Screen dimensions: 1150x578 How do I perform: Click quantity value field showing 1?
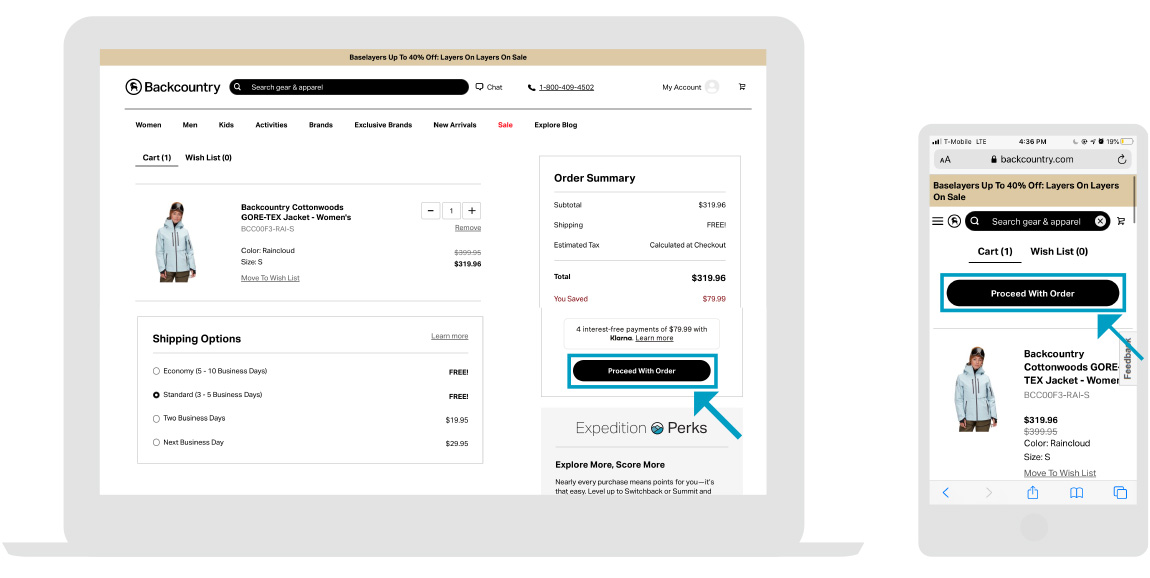[x=451, y=211]
